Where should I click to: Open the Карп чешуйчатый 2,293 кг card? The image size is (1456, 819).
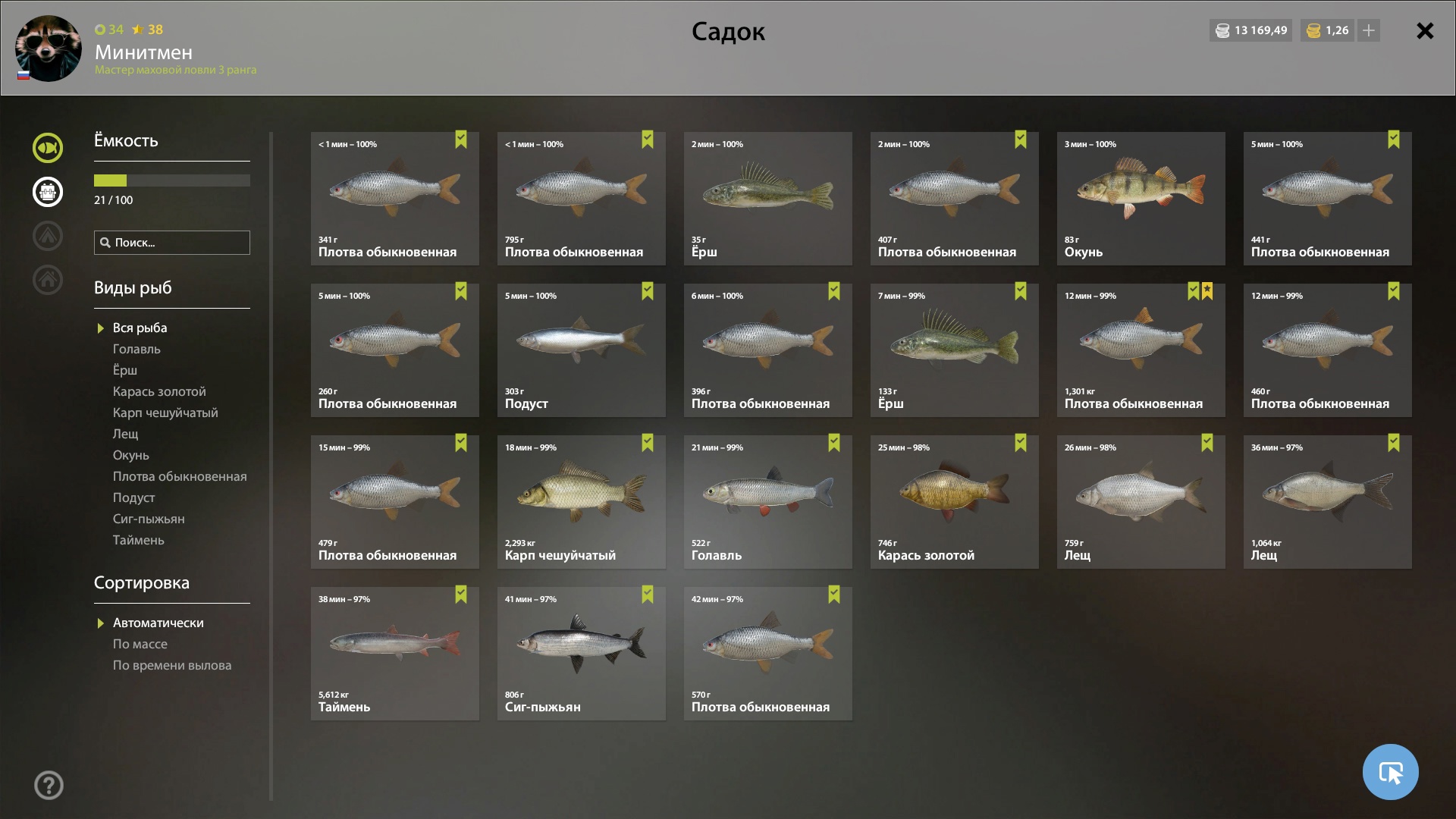point(582,502)
